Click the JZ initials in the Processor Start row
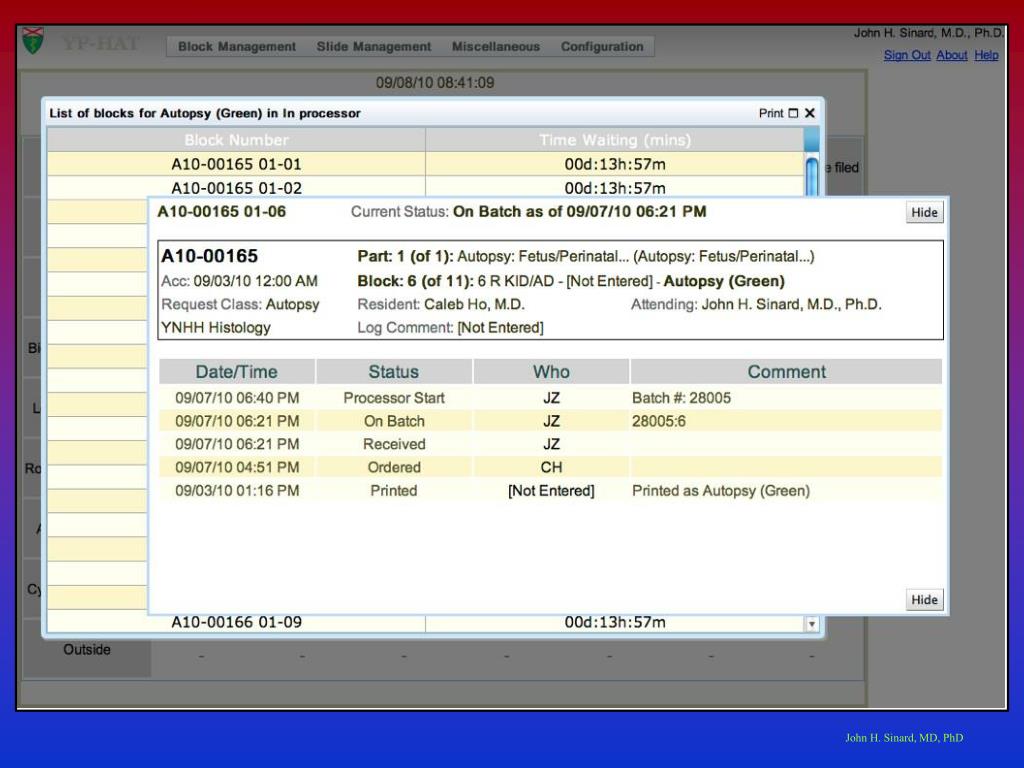Image resolution: width=1024 pixels, height=768 pixels. (x=551, y=398)
